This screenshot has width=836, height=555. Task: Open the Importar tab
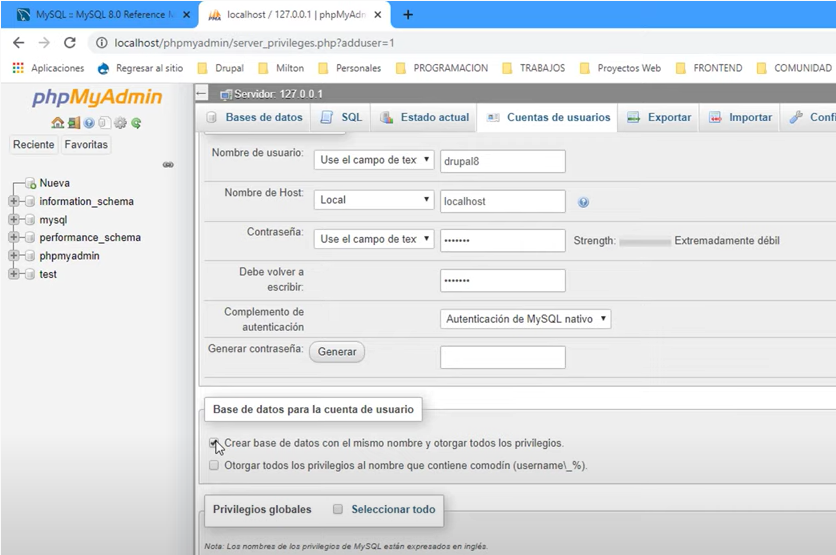point(741,117)
